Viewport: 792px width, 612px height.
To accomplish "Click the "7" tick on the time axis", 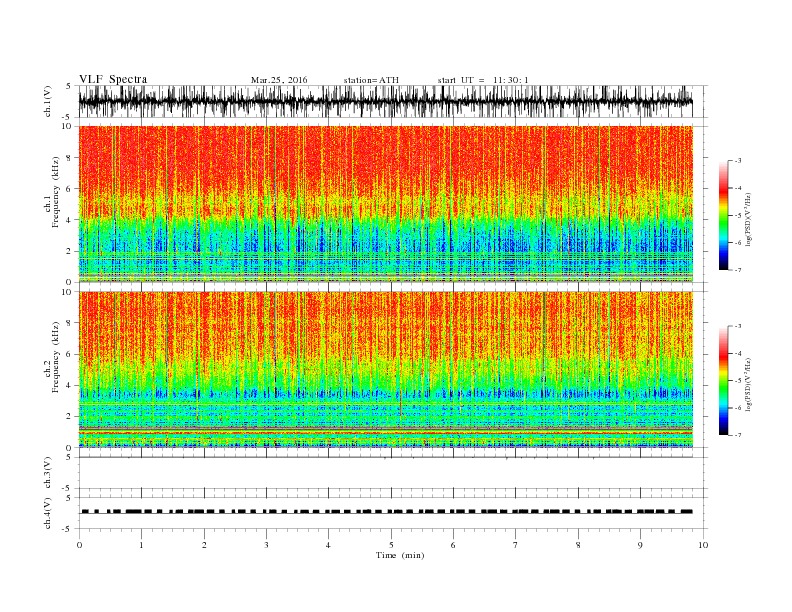I will [x=515, y=545].
